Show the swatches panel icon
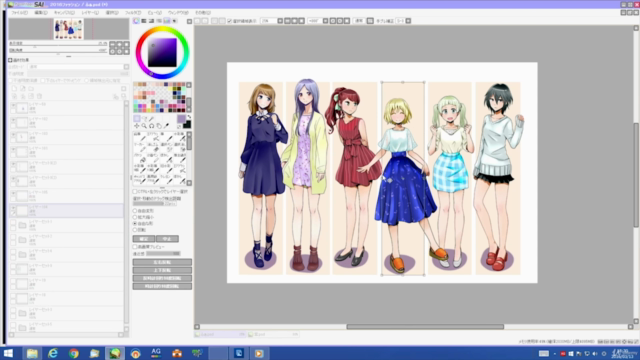Screen dimensions: 640x360 pos(167,21)
